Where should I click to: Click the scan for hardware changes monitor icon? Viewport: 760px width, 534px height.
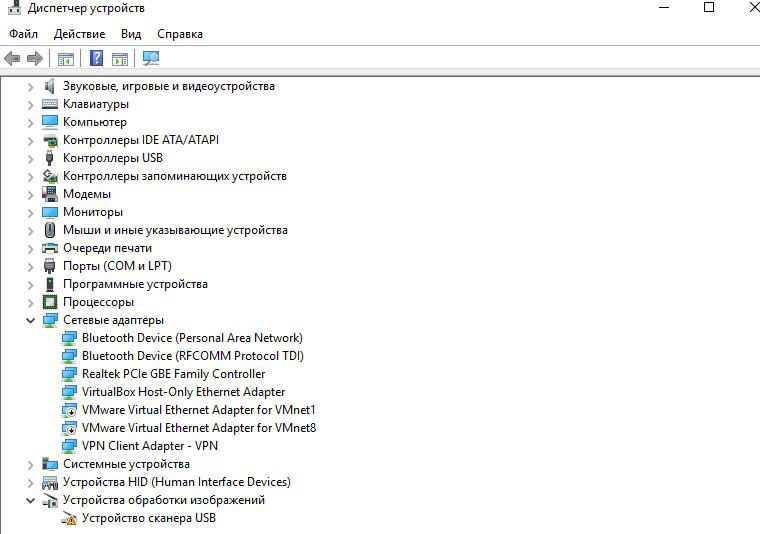coord(151,58)
